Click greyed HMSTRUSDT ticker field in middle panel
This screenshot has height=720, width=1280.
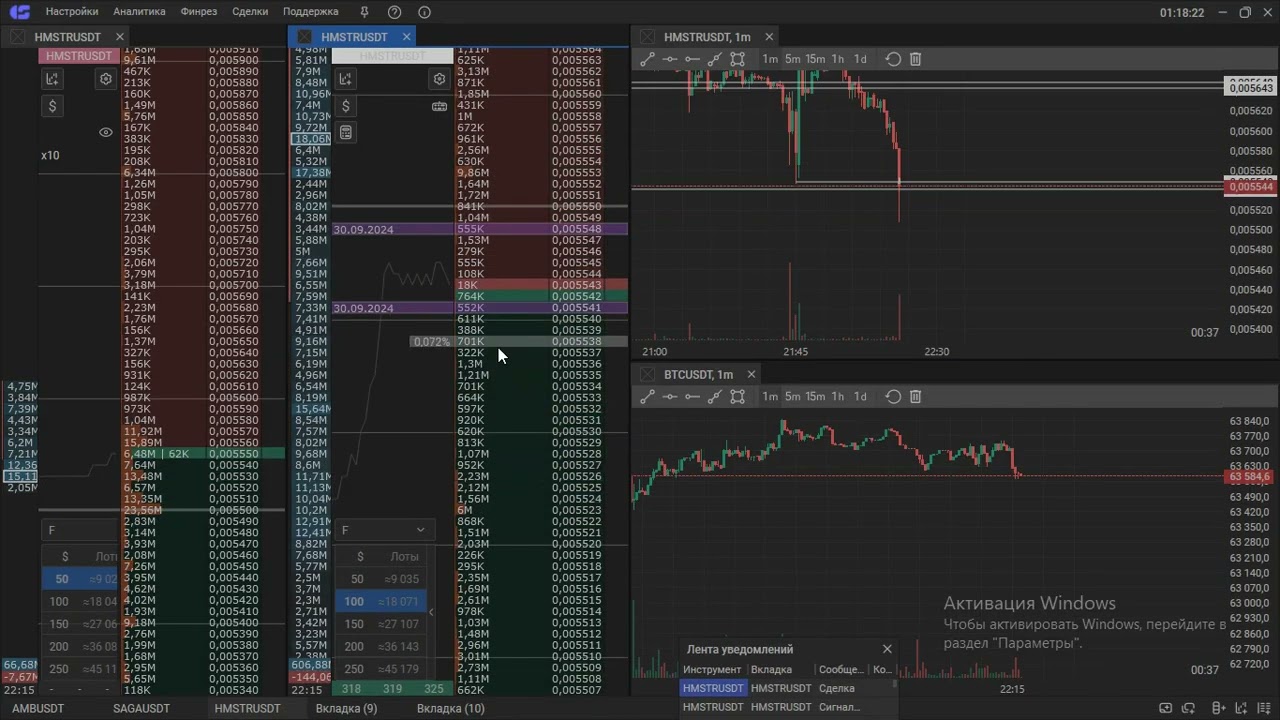(x=392, y=56)
